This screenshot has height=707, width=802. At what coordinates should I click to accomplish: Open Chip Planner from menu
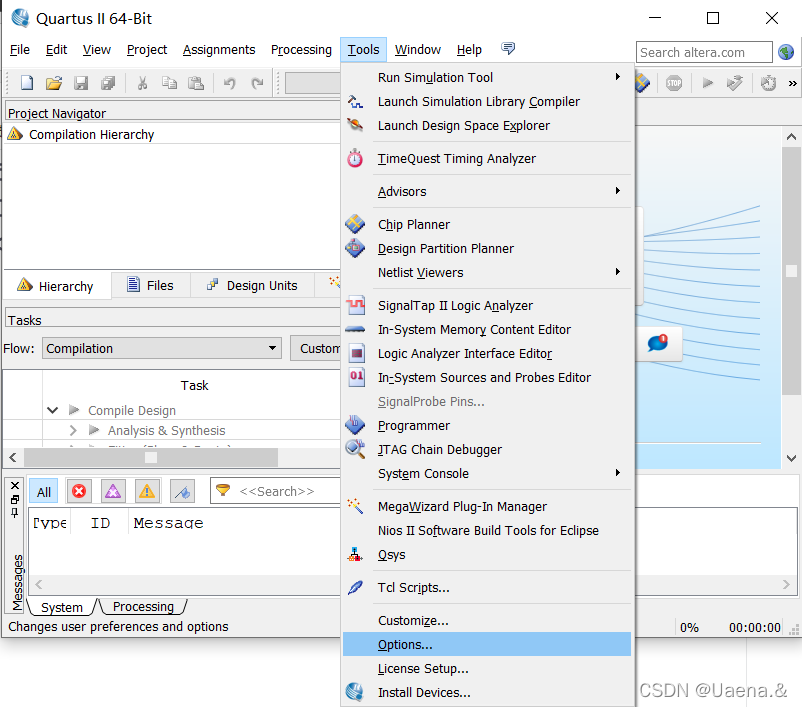[486, 225]
